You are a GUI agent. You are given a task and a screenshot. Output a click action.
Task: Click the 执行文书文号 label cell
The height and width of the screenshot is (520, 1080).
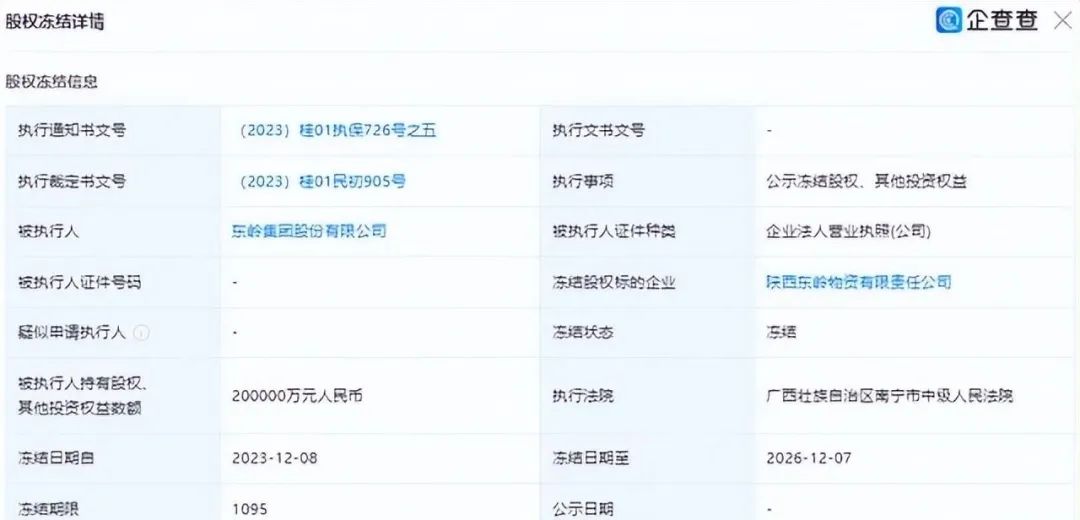[x=647, y=131]
